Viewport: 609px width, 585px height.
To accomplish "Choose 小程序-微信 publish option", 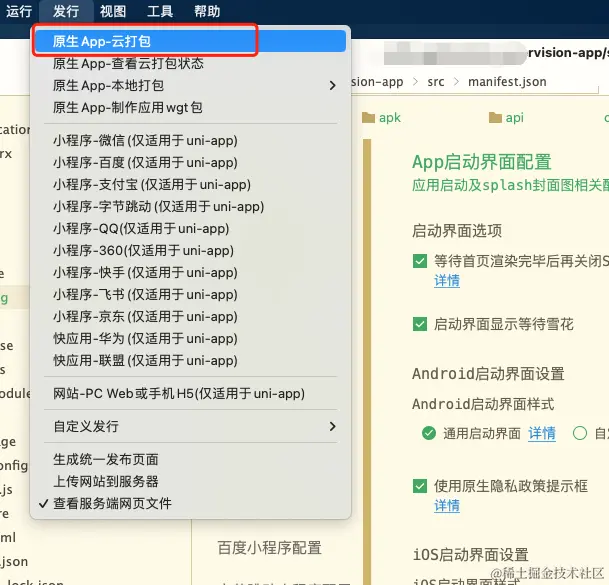I will click(190, 140).
